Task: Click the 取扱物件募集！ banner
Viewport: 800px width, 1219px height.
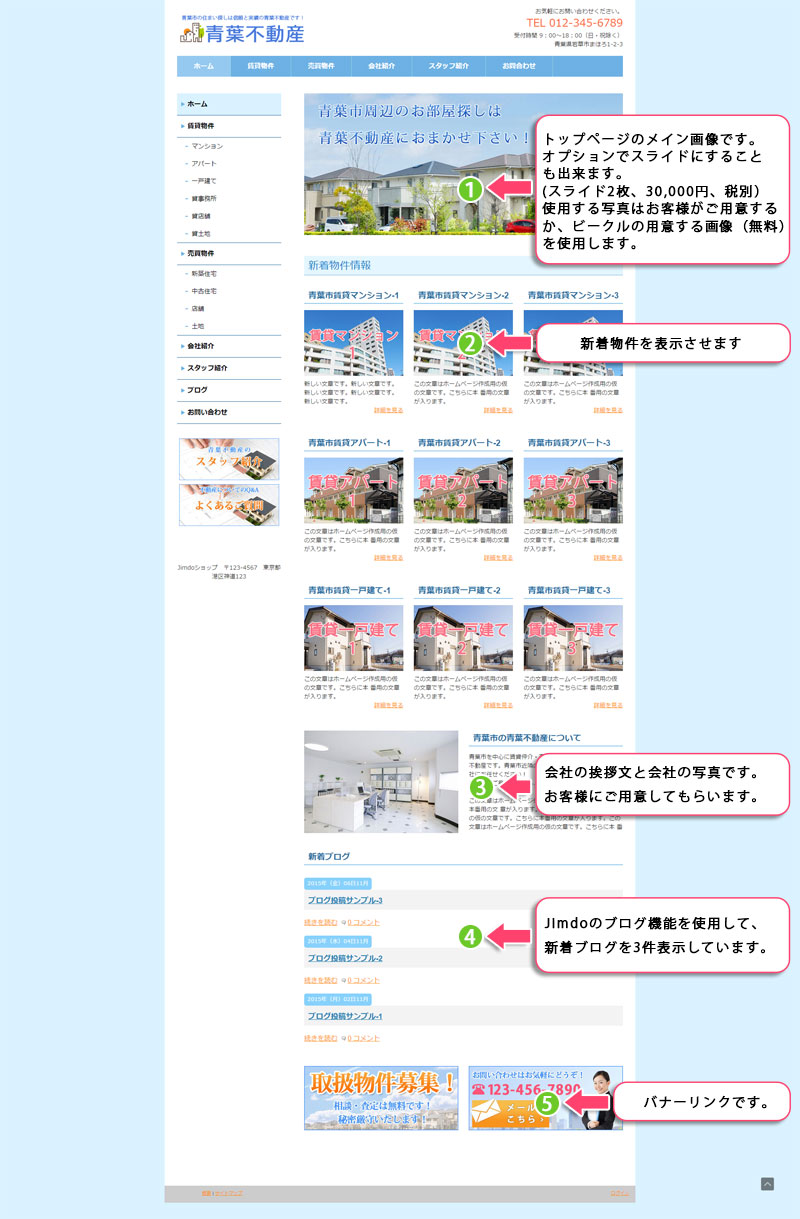Action: point(381,1098)
